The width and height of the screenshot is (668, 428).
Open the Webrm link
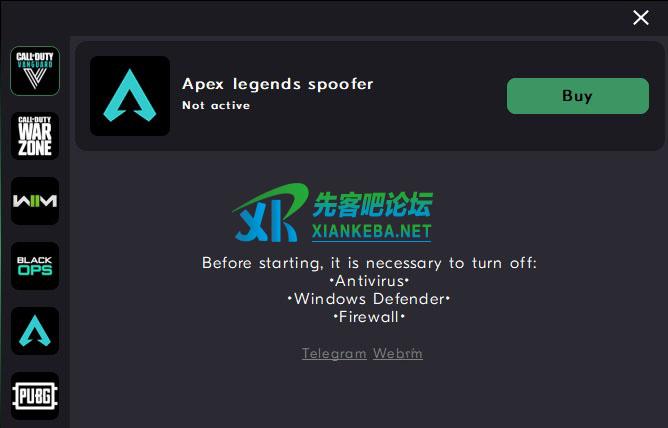coord(398,353)
